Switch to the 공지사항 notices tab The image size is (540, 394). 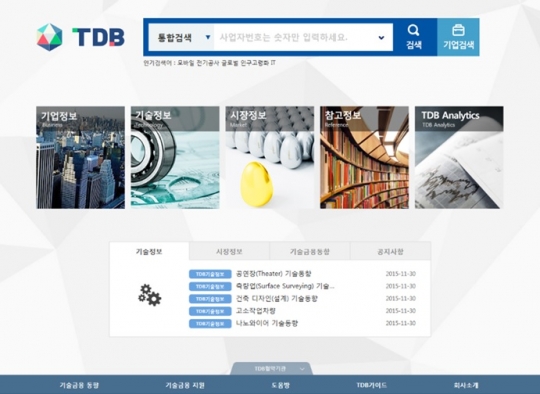390,251
